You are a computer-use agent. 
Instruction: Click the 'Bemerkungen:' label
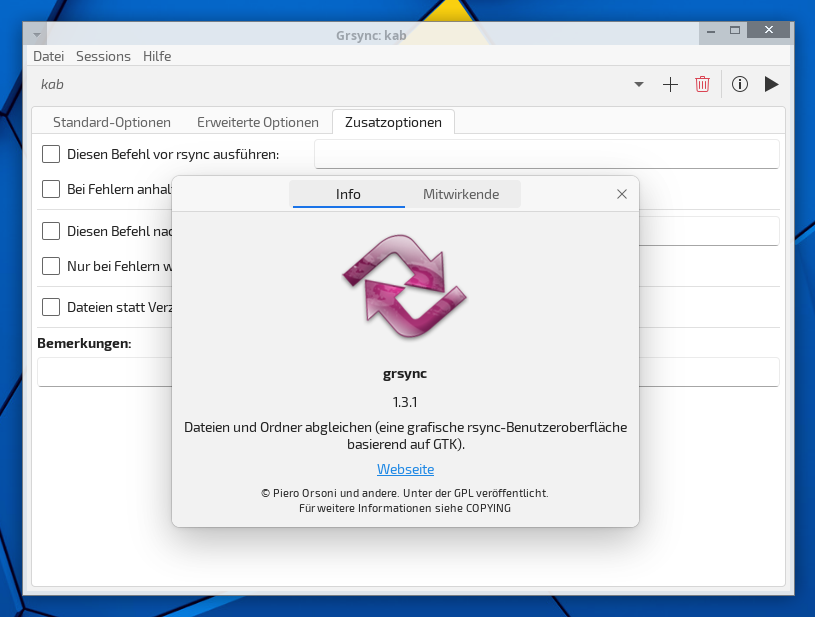point(84,344)
